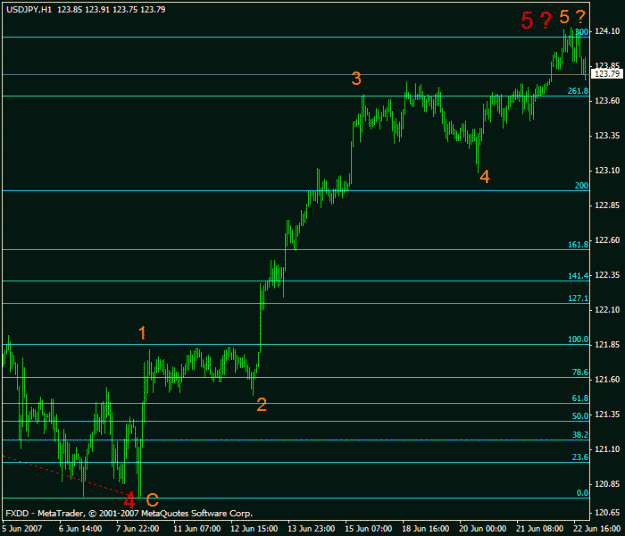Click 122.35 on the price axis
This screenshot has height=536, width=625.
point(607,275)
